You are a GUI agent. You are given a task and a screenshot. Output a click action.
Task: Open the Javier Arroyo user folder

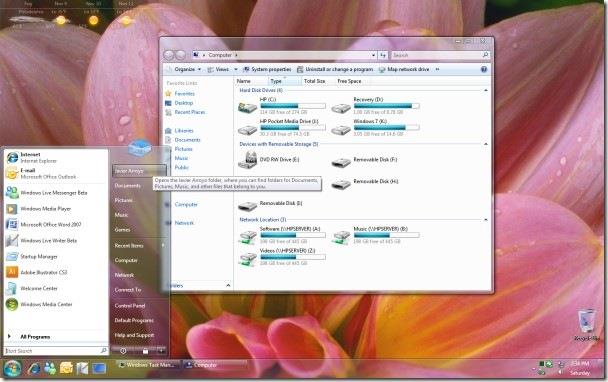(x=139, y=171)
